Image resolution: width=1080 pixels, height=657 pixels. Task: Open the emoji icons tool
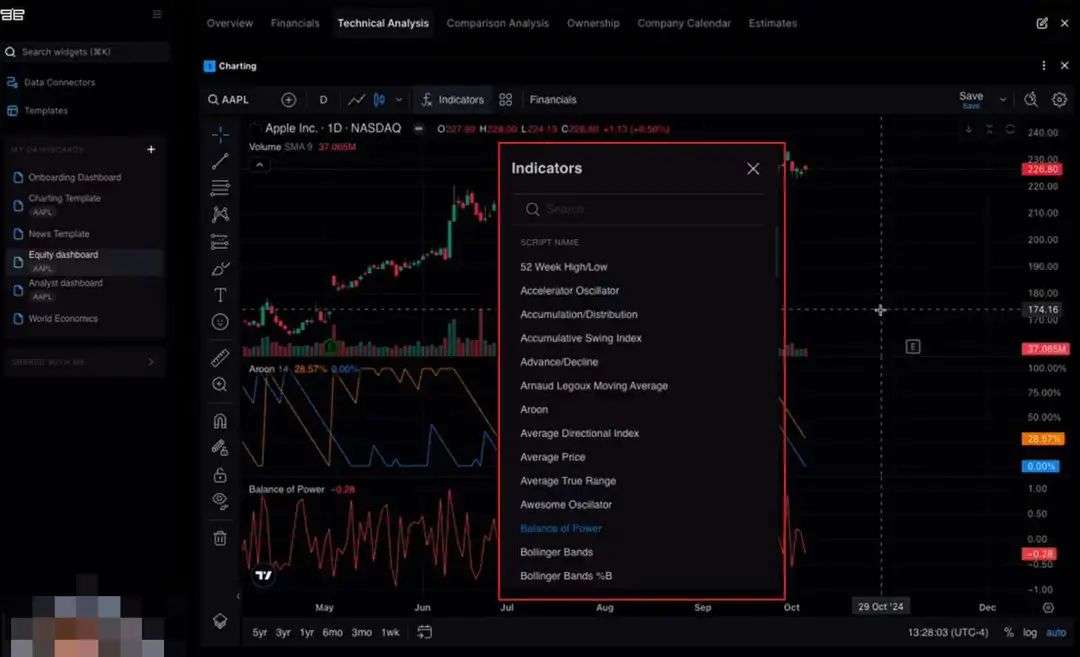220,322
